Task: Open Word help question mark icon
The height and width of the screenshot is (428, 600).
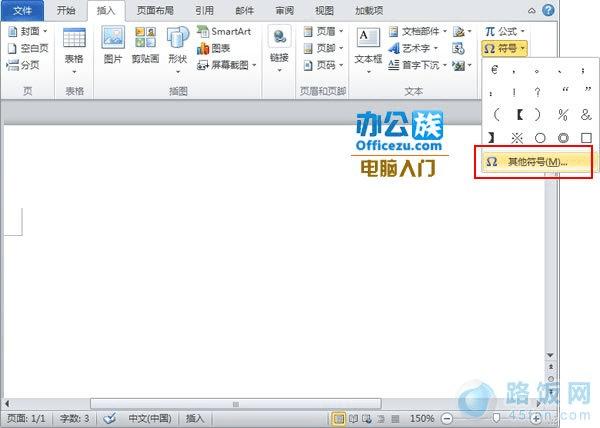Action: [548, 10]
